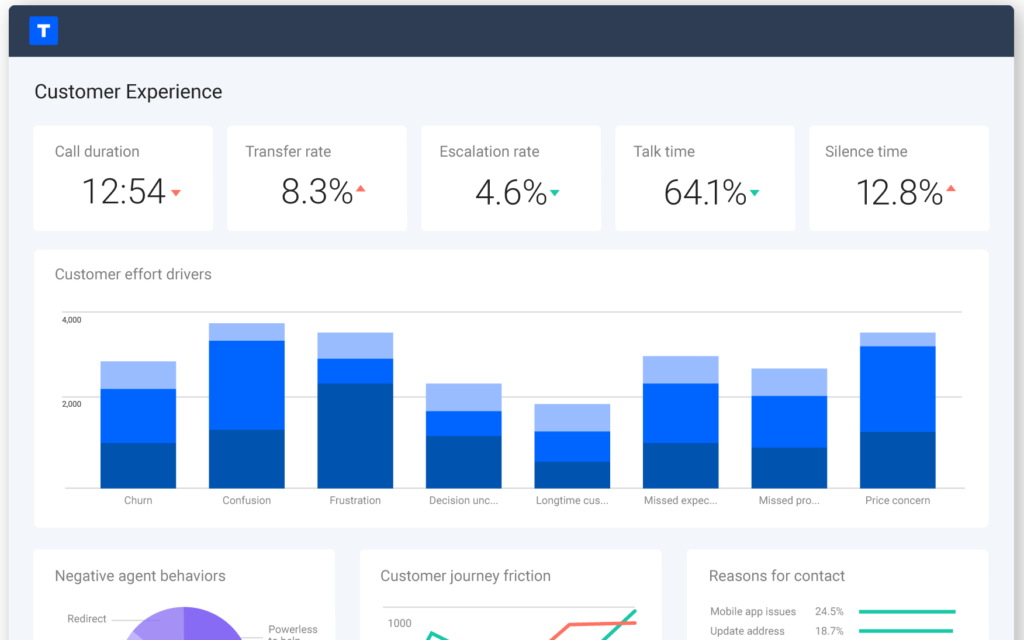This screenshot has height=640, width=1024.
Task: Click the Customer Experience heading
Action: coord(127,91)
